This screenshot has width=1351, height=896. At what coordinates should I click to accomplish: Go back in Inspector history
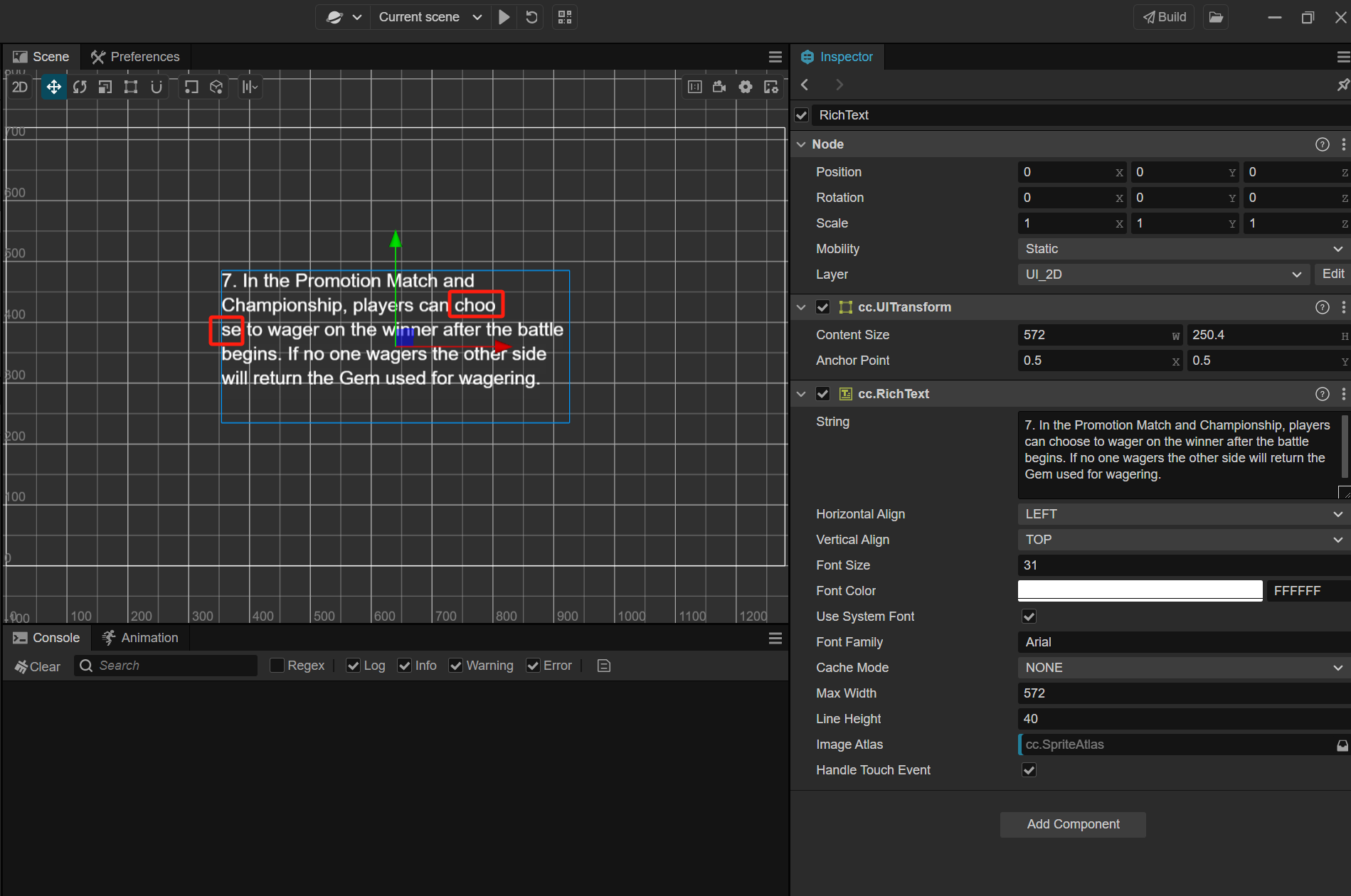coord(805,85)
